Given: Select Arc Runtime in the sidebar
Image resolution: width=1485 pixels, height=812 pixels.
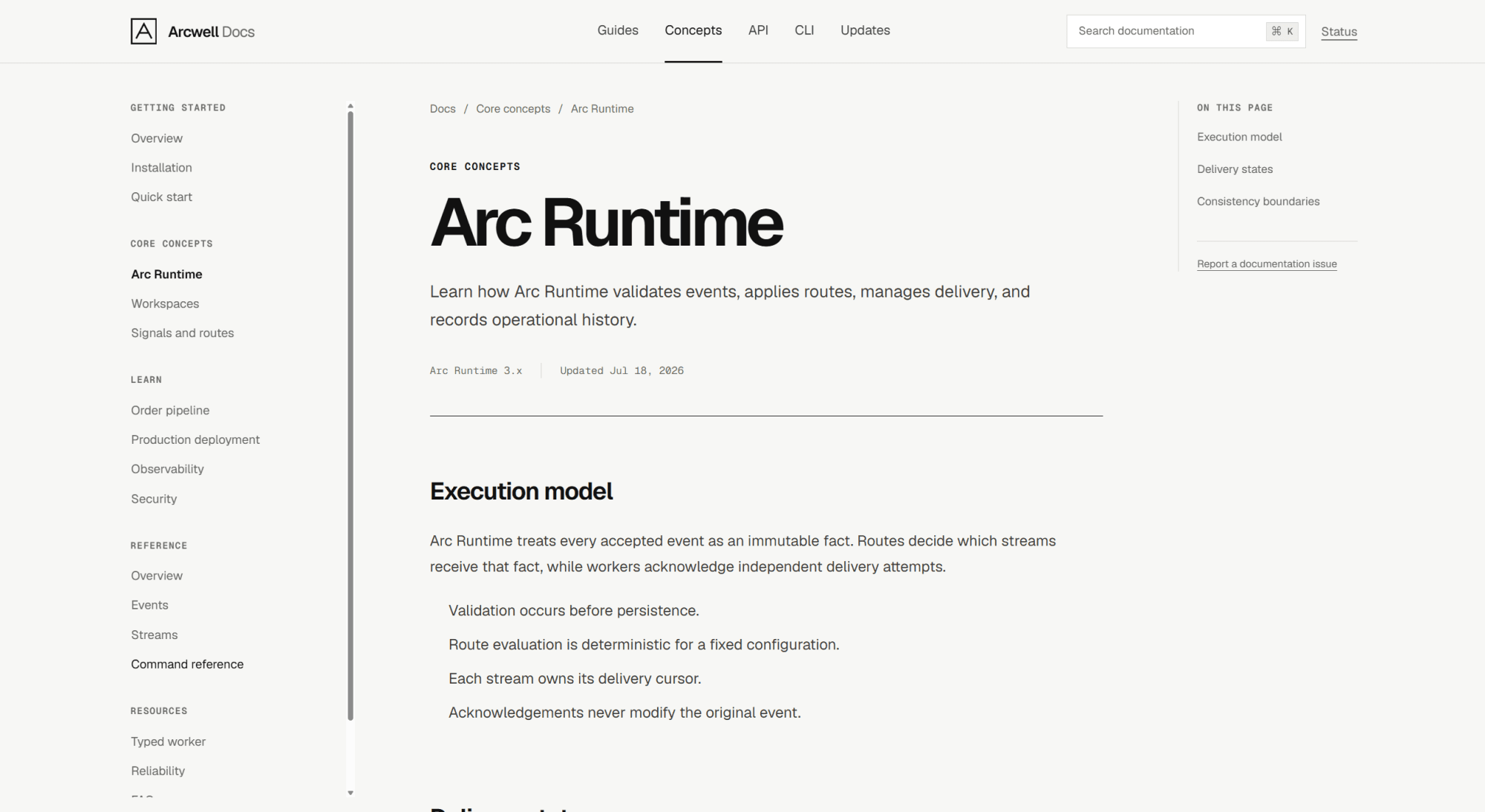Looking at the screenshot, I should pyautogui.click(x=166, y=274).
